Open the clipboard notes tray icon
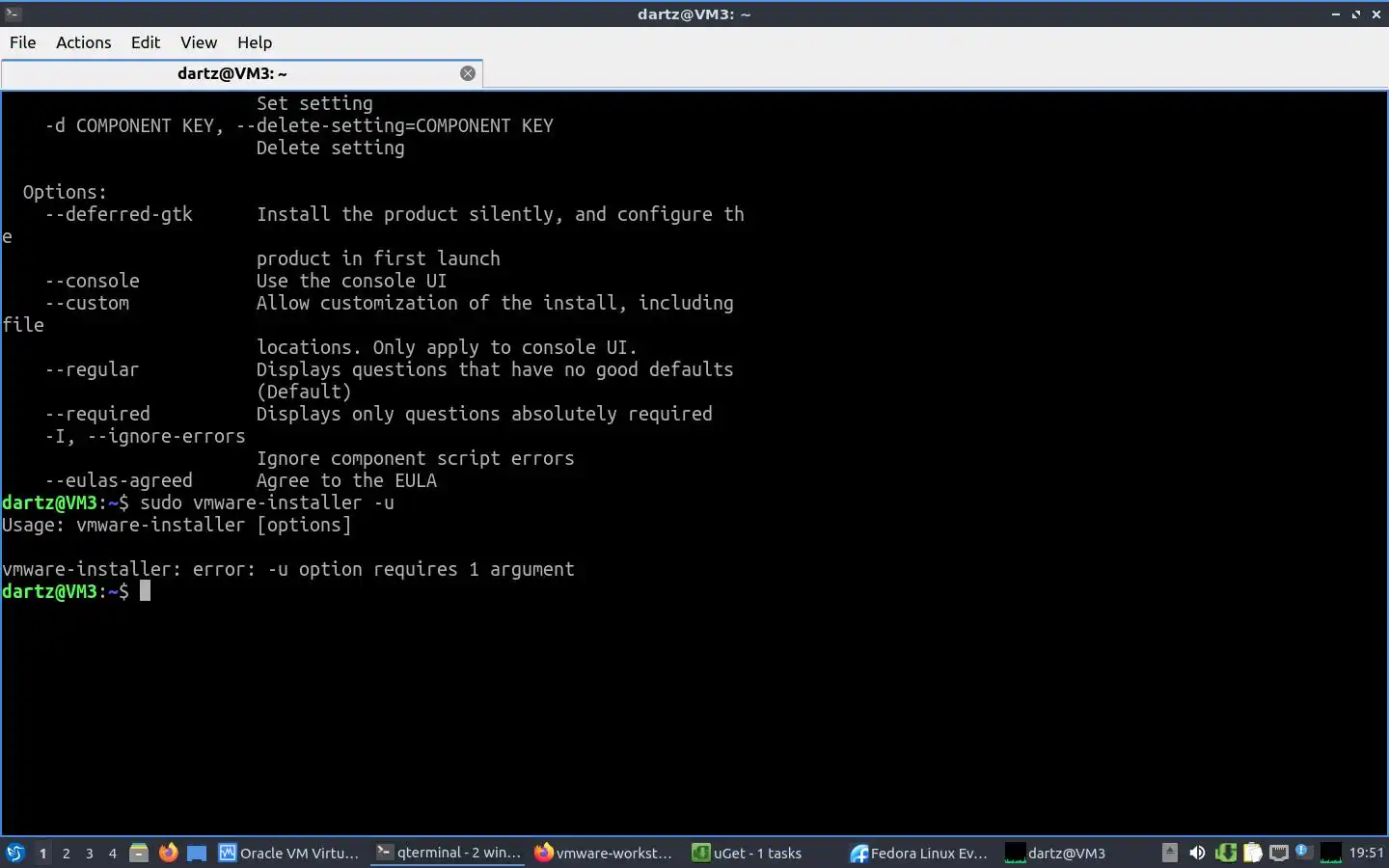 point(1252,853)
